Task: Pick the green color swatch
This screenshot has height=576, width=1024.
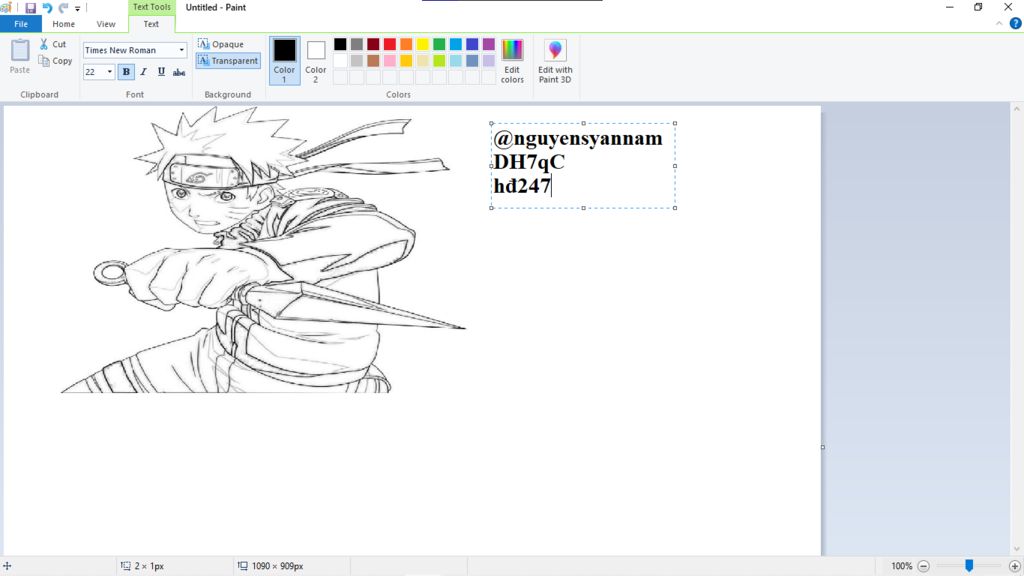Action: click(439, 44)
